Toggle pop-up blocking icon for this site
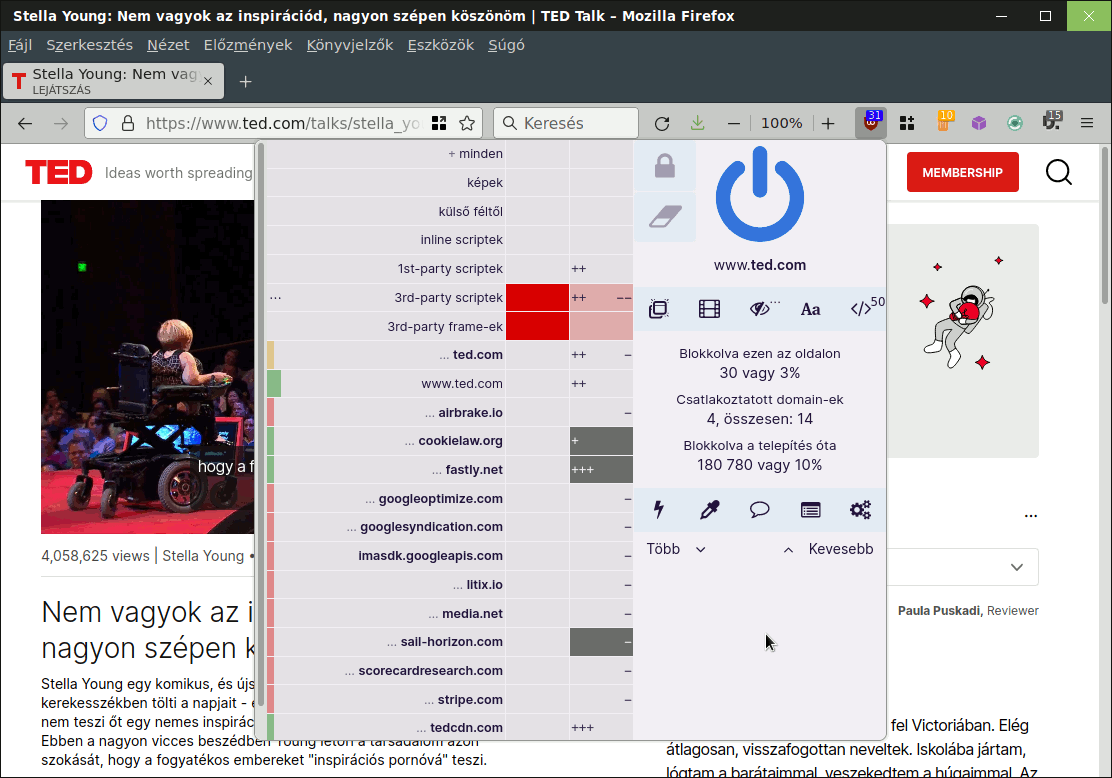This screenshot has width=1112, height=778. tap(659, 309)
